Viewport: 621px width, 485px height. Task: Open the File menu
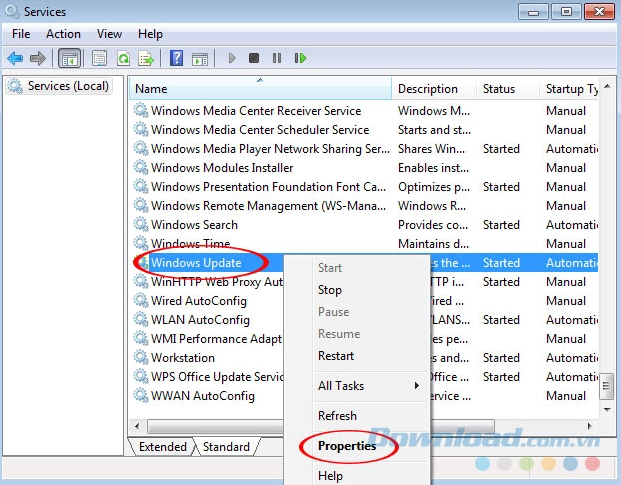pyautogui.click(x=21, y=34)
